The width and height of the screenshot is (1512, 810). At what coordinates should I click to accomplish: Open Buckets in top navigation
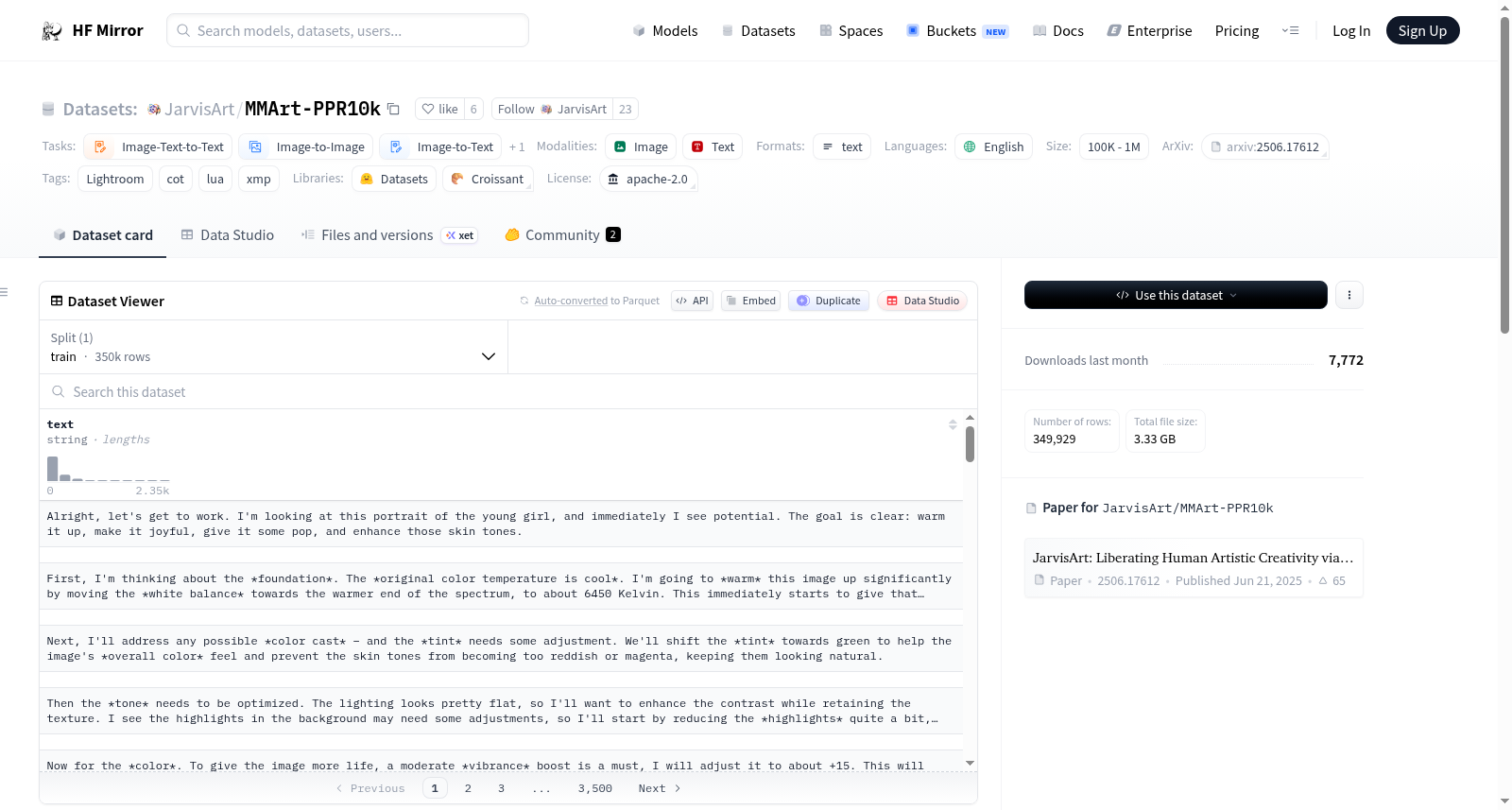point(957,31)
